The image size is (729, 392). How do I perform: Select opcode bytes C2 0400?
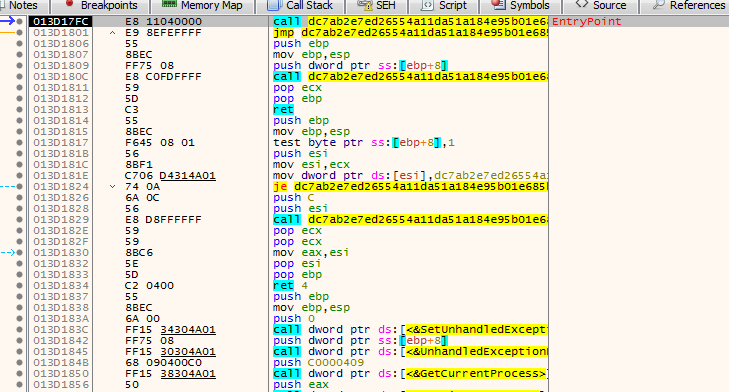[x=149, y=286]
